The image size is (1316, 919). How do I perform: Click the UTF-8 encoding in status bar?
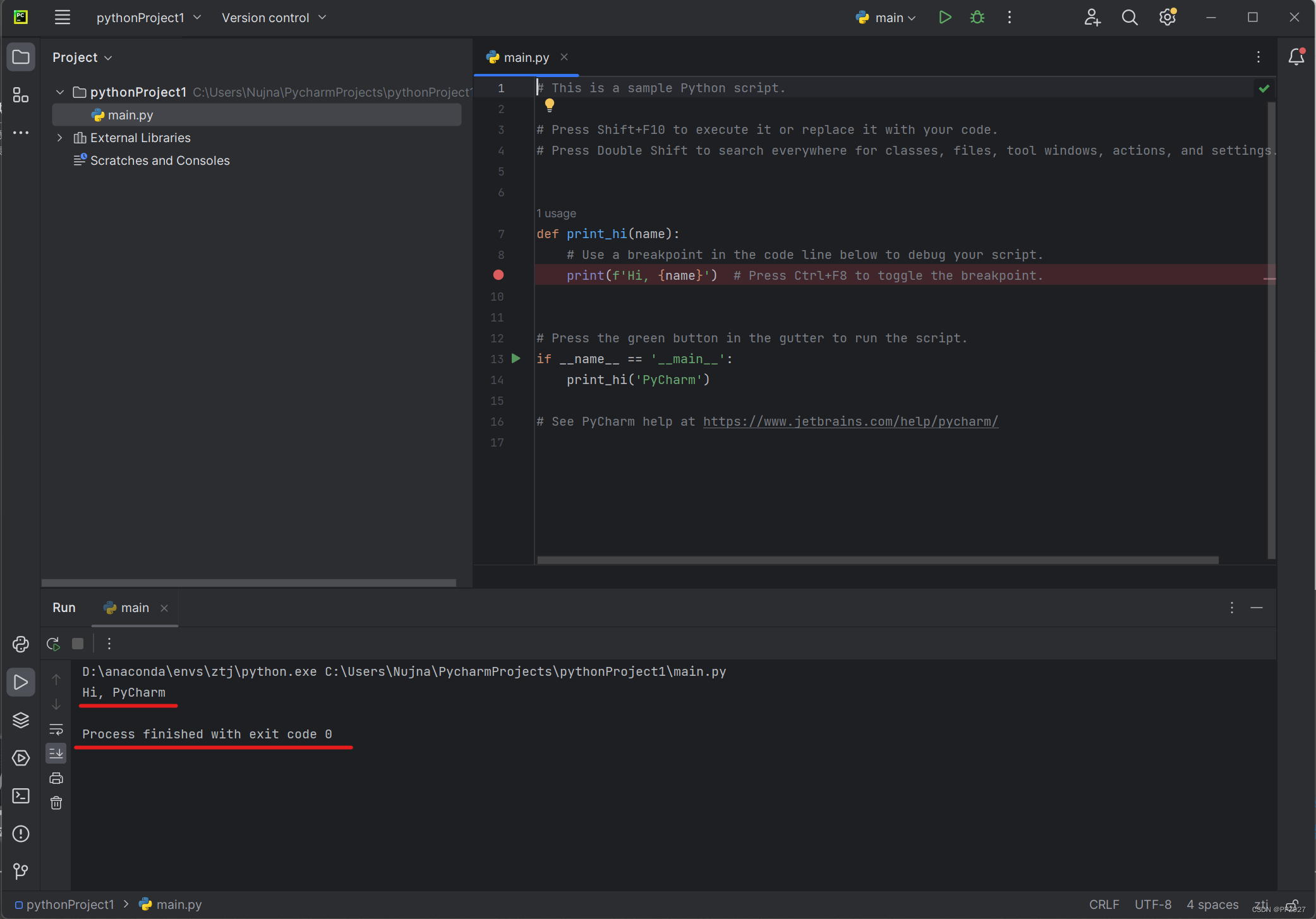pyautogui.click(x=1152, y=904)
